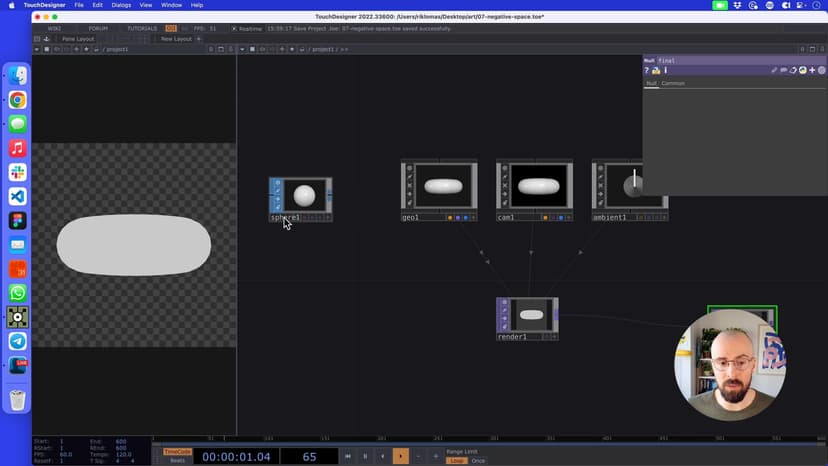Open the TUTORIALS link

pyautogui.click(x=142, y=28)
